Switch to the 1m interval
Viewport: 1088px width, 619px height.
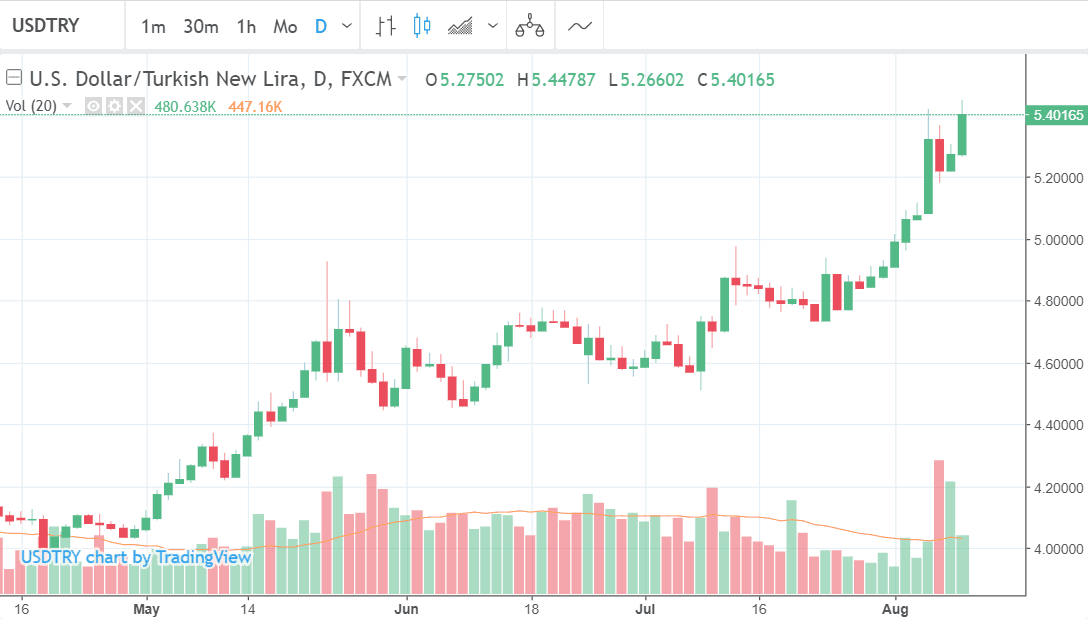(153, 27)
